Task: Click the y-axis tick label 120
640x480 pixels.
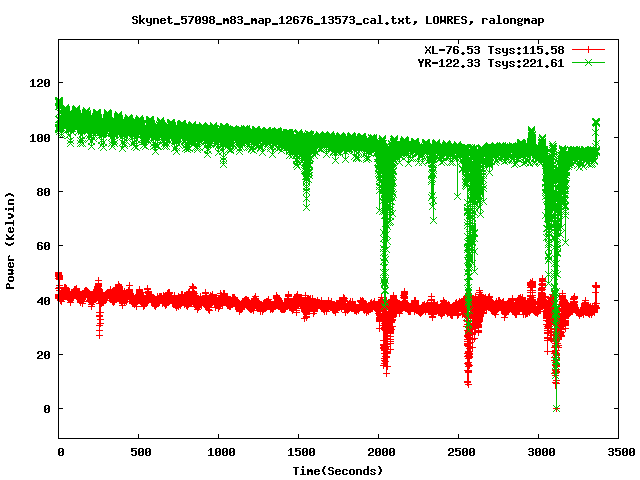Action: pos(40,83)
